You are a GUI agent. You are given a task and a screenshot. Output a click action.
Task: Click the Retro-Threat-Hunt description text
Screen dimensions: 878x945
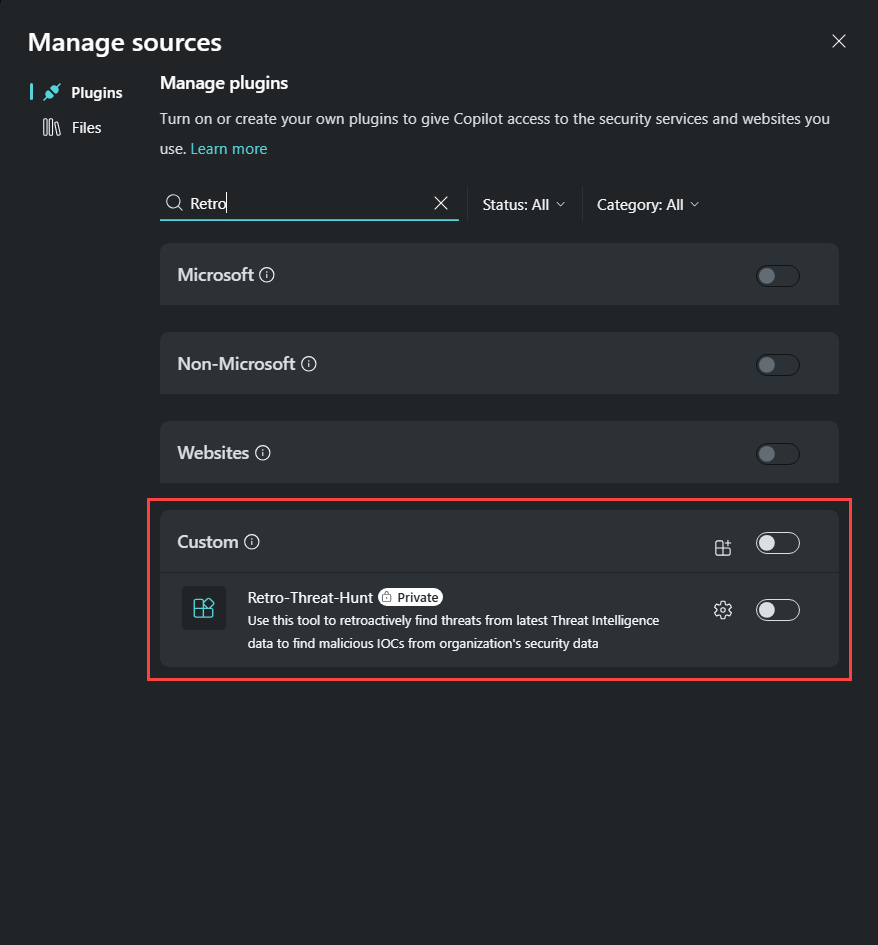(x=453, y=632)
